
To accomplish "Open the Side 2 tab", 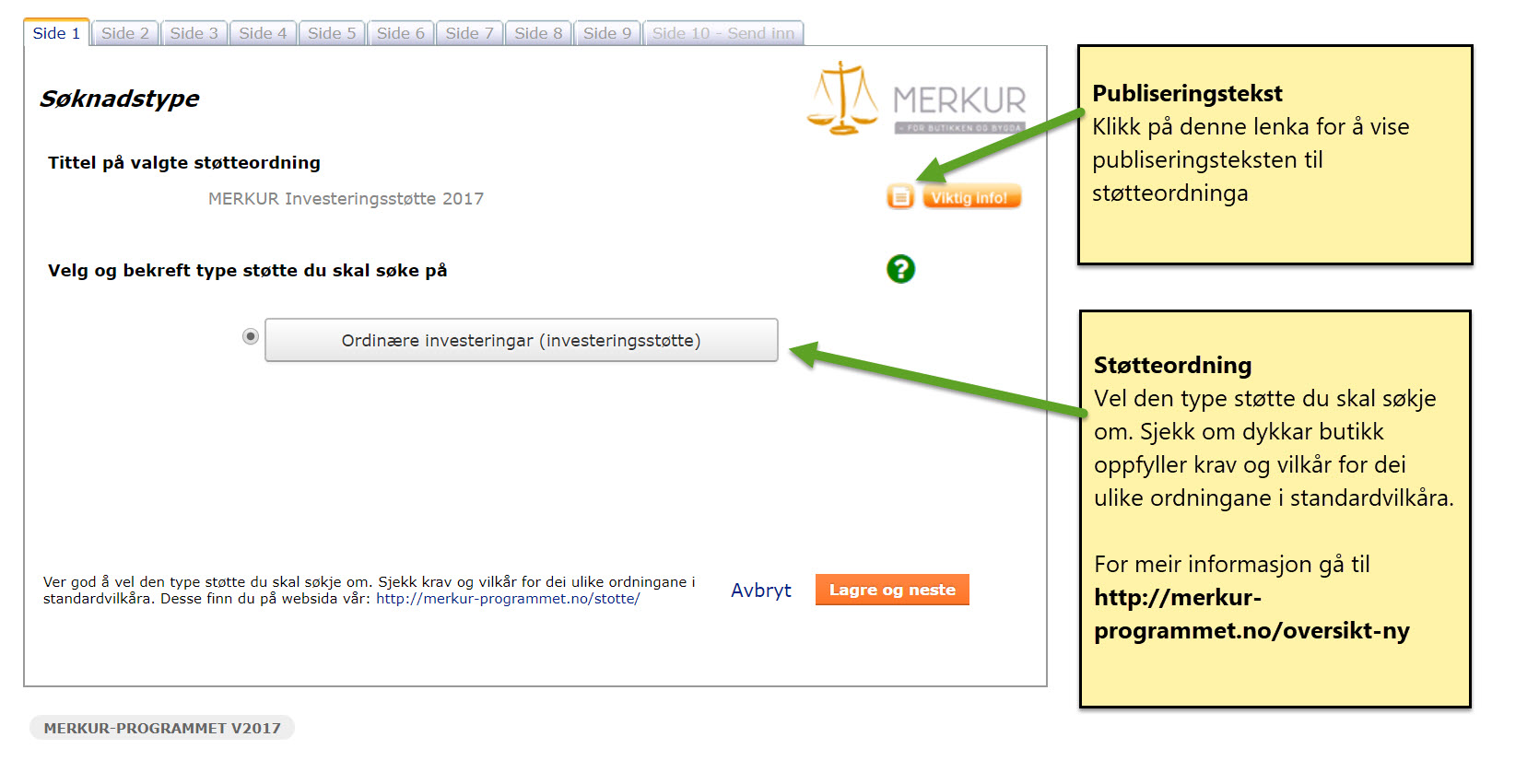I will 124,33.
